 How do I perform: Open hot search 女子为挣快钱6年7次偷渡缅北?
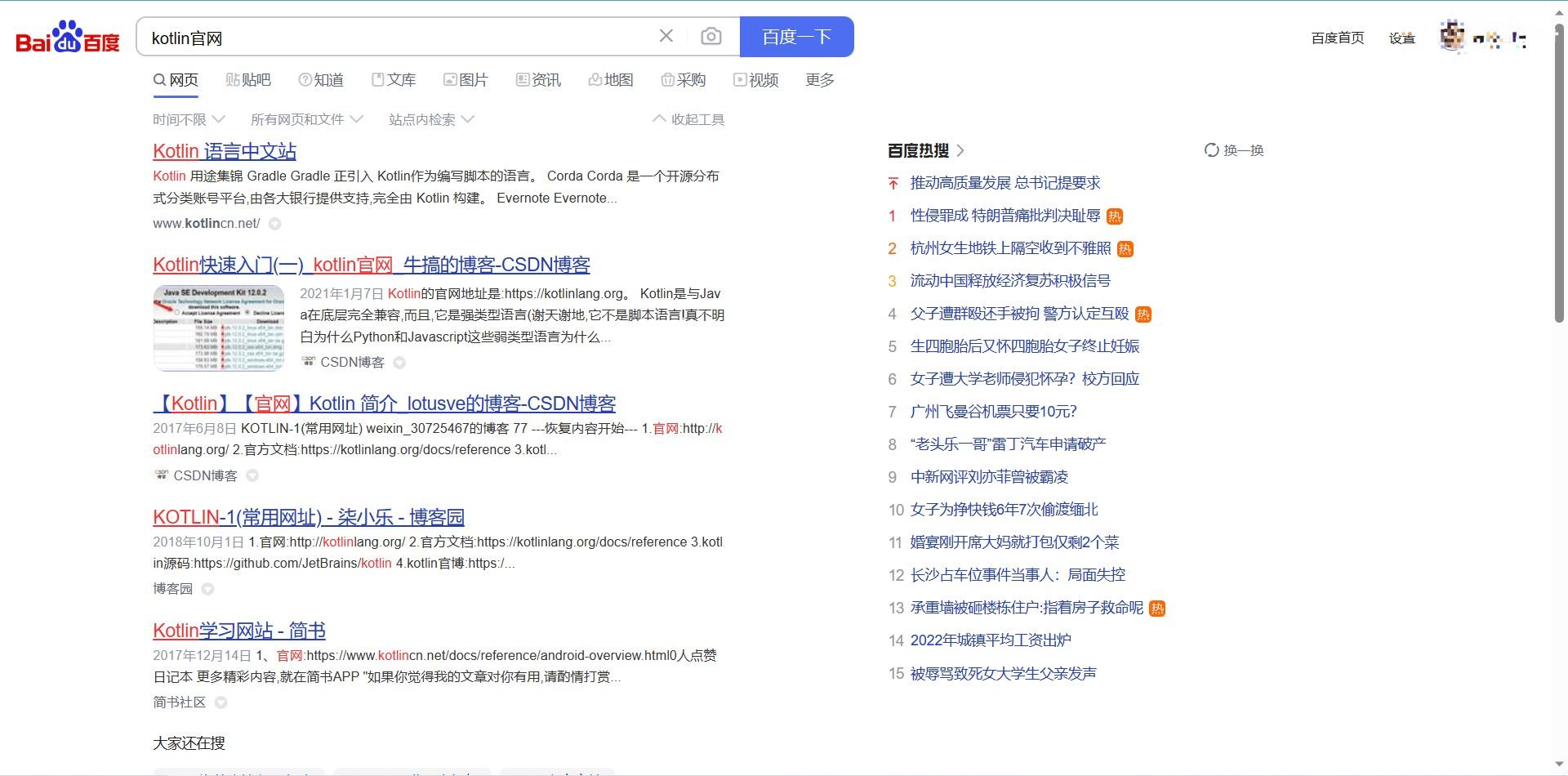[1004, 510]
